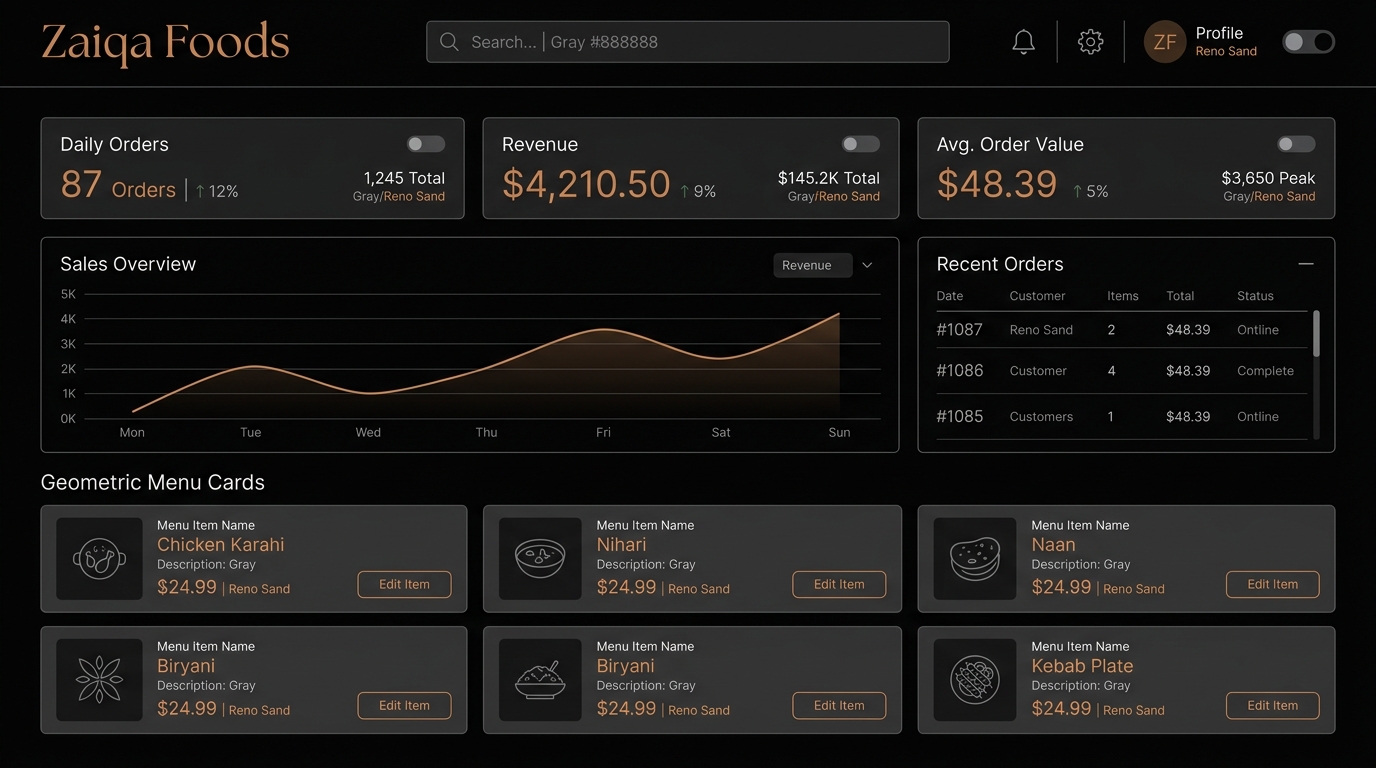The image size is (1376, 768).
Task: Click the star-flower Biryani icon
Action: 99,680
